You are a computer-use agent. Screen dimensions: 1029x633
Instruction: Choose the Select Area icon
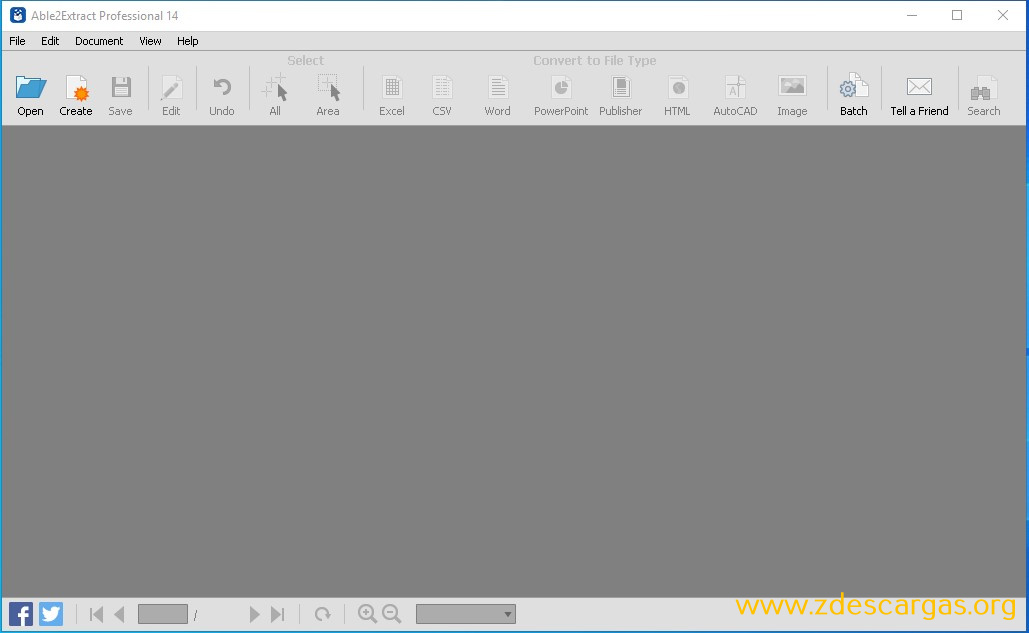328,88
